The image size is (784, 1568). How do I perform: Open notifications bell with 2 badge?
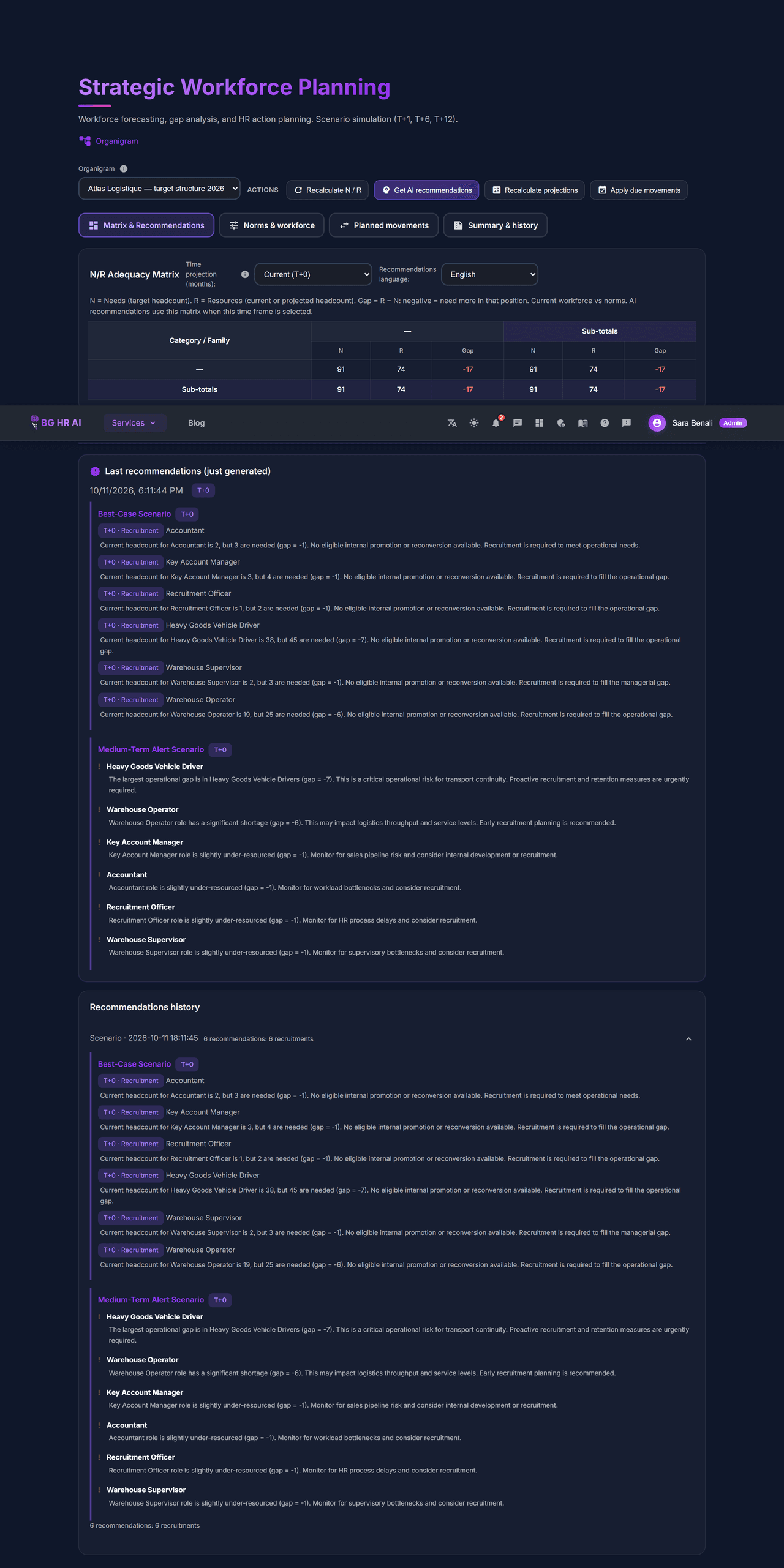pyautogui.click(x=496, y=423)
